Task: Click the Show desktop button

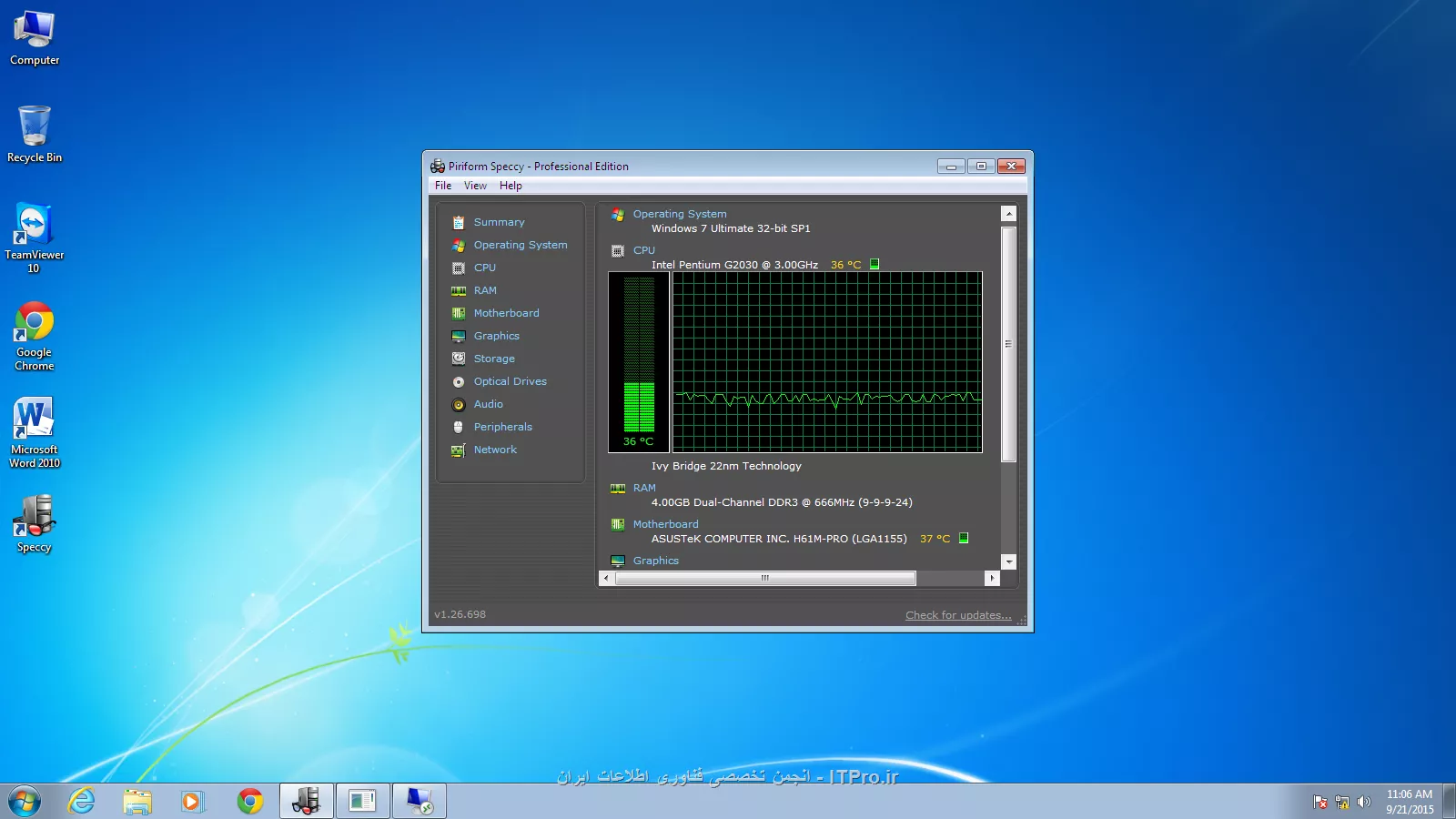Action: (x=1449, y=801)
